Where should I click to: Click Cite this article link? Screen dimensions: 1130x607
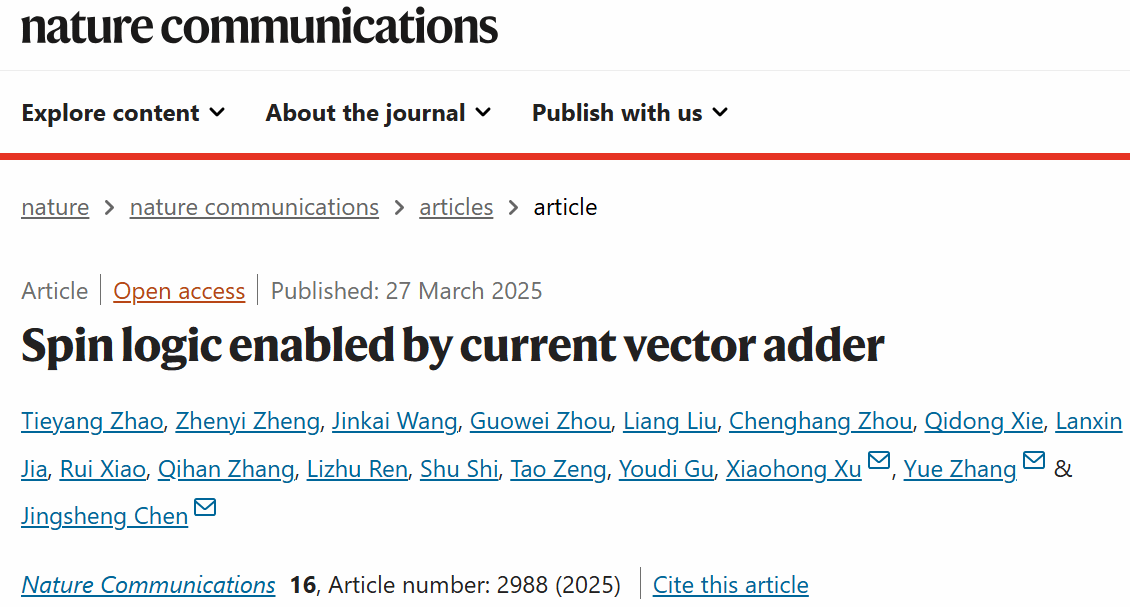coord(730,585)
